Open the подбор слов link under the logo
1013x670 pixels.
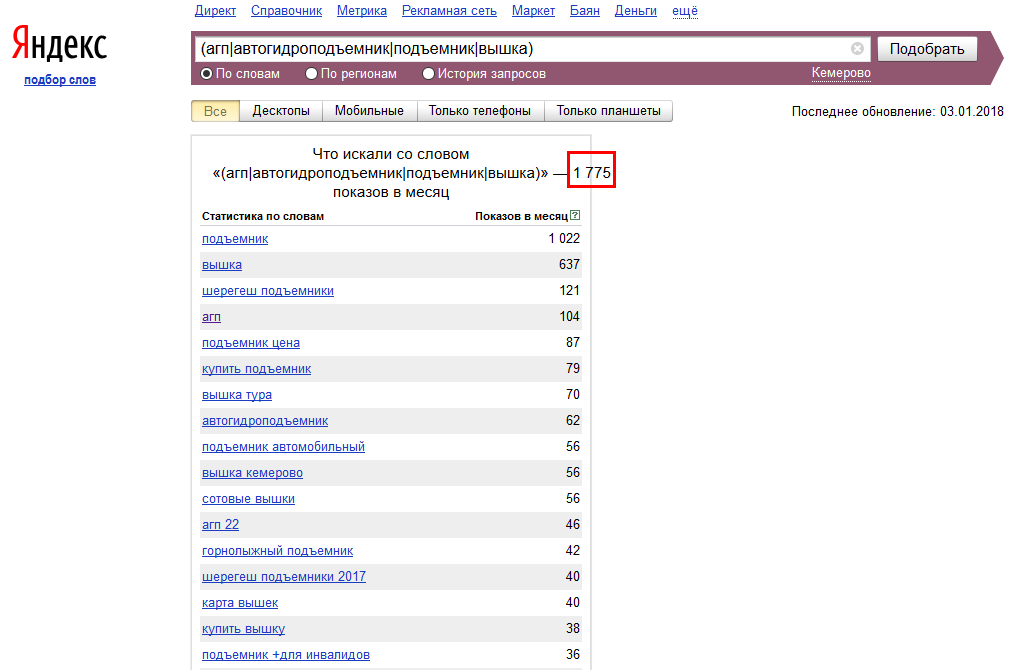(60, 80)
